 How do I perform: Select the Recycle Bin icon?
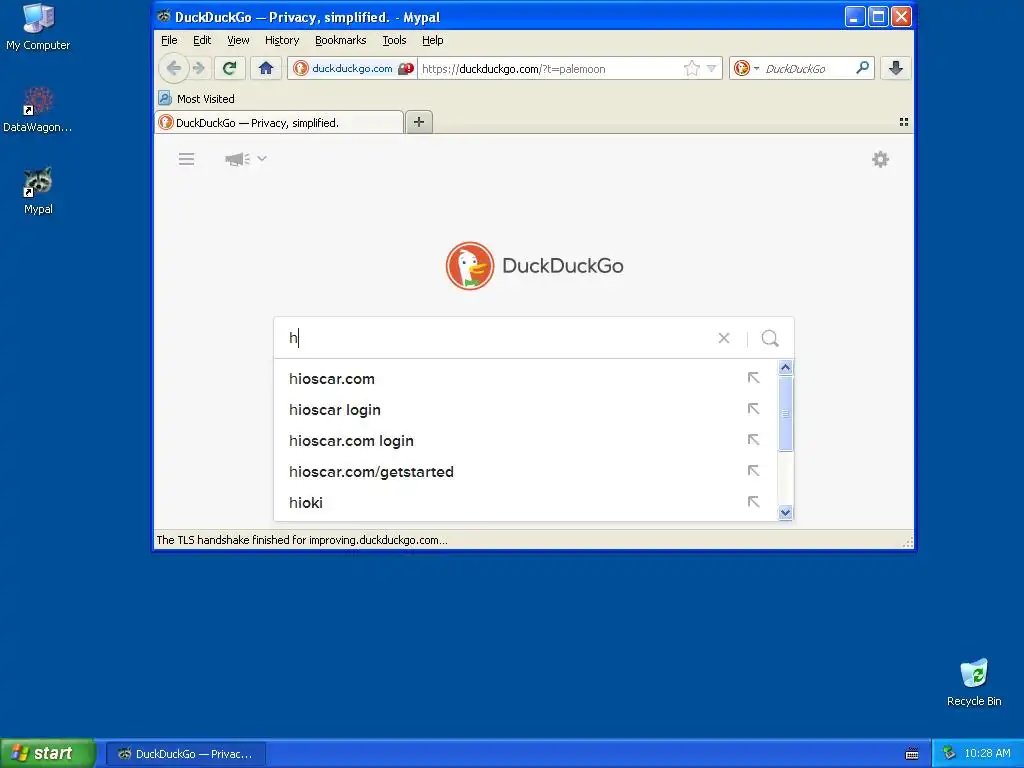[974, 682]
